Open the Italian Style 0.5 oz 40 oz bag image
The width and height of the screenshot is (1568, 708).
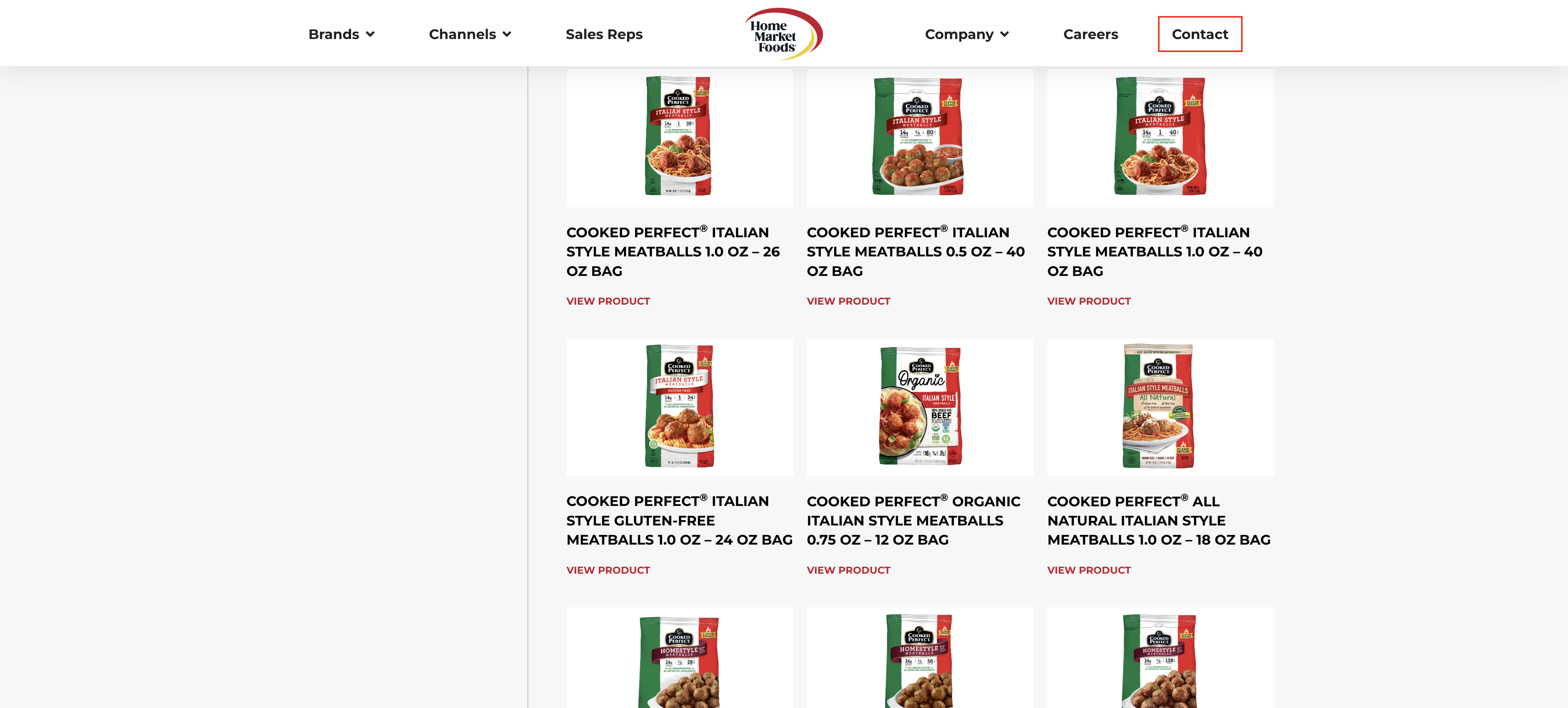coord(919,138)
